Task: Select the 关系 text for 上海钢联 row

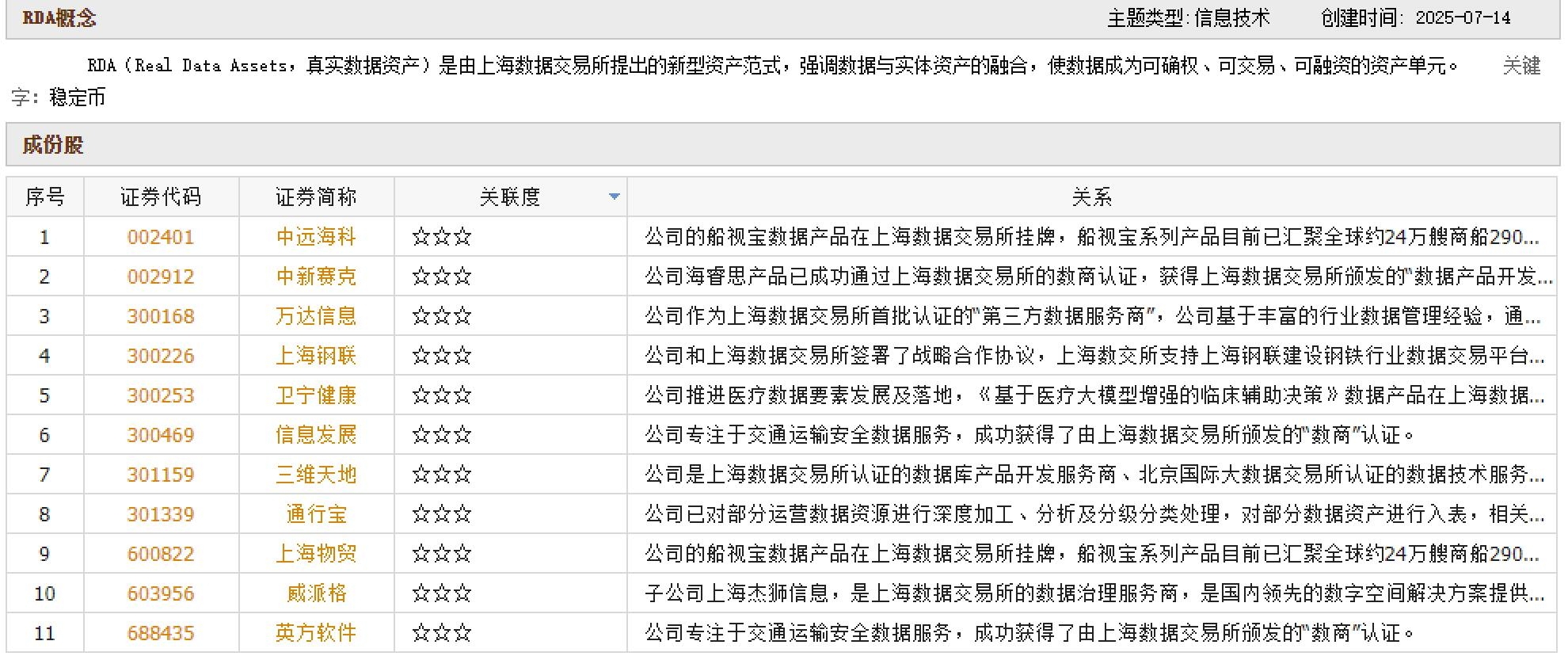Action: (1094, 356)
